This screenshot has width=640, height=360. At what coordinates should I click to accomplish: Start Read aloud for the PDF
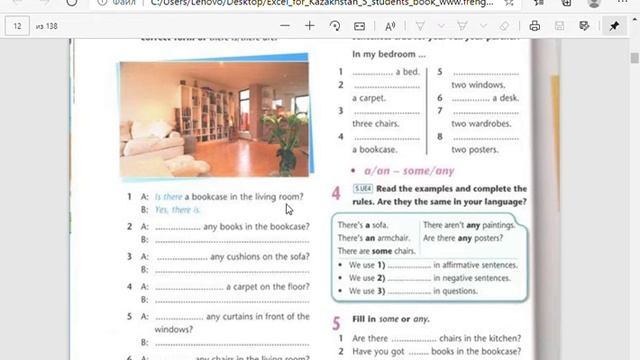pos(390,27)
